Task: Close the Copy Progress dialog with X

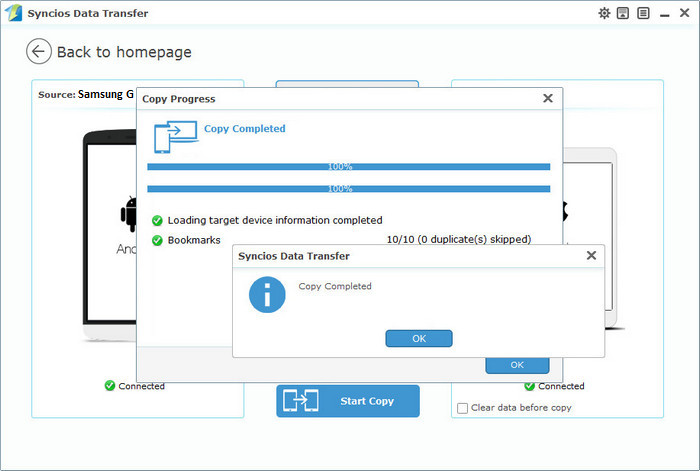Action: tap(548, 98)
